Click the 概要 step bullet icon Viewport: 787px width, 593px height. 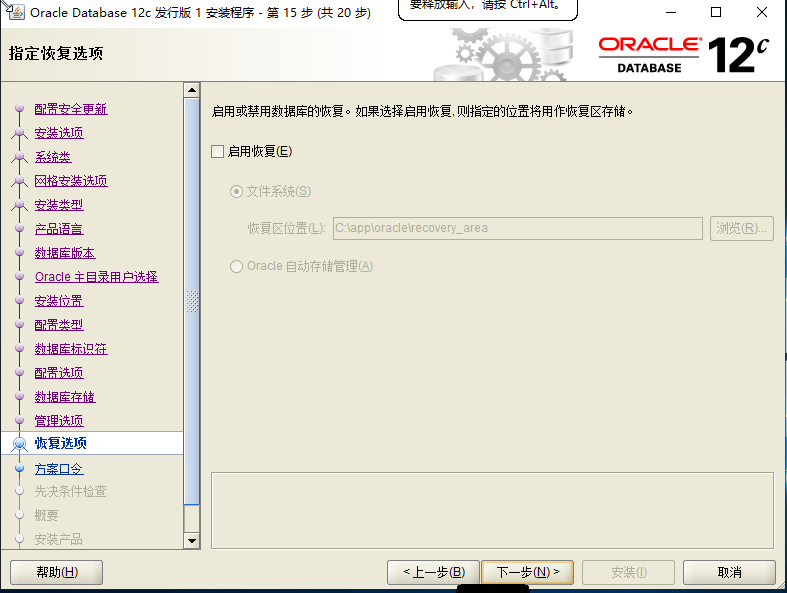pos(20,515)
